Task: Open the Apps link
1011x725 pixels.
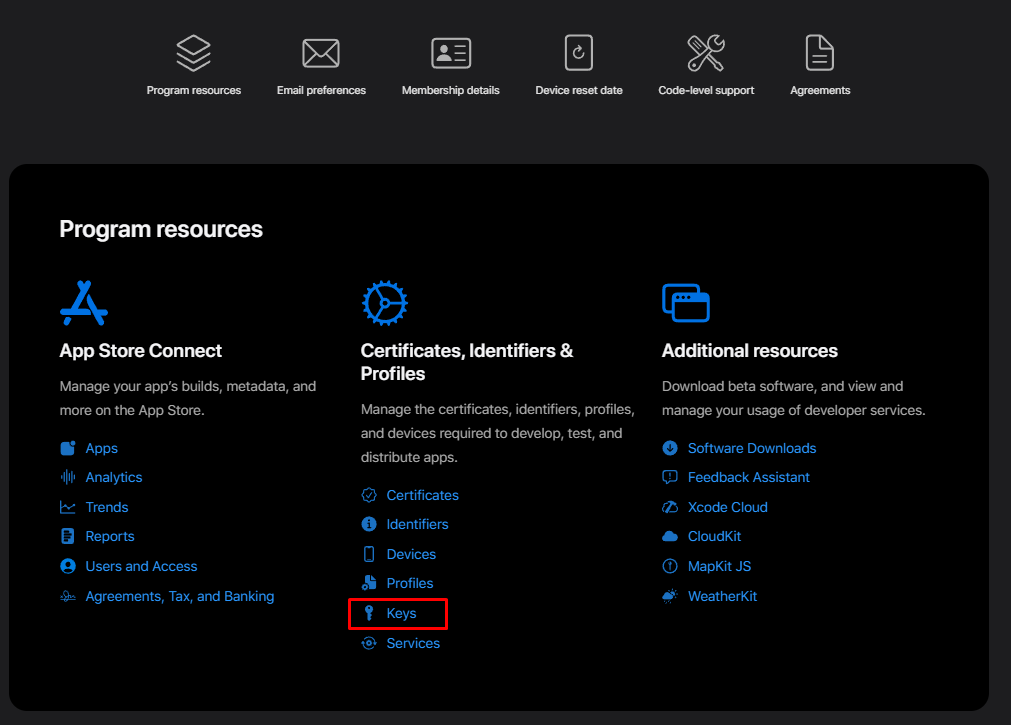Action: click(102, 448)
